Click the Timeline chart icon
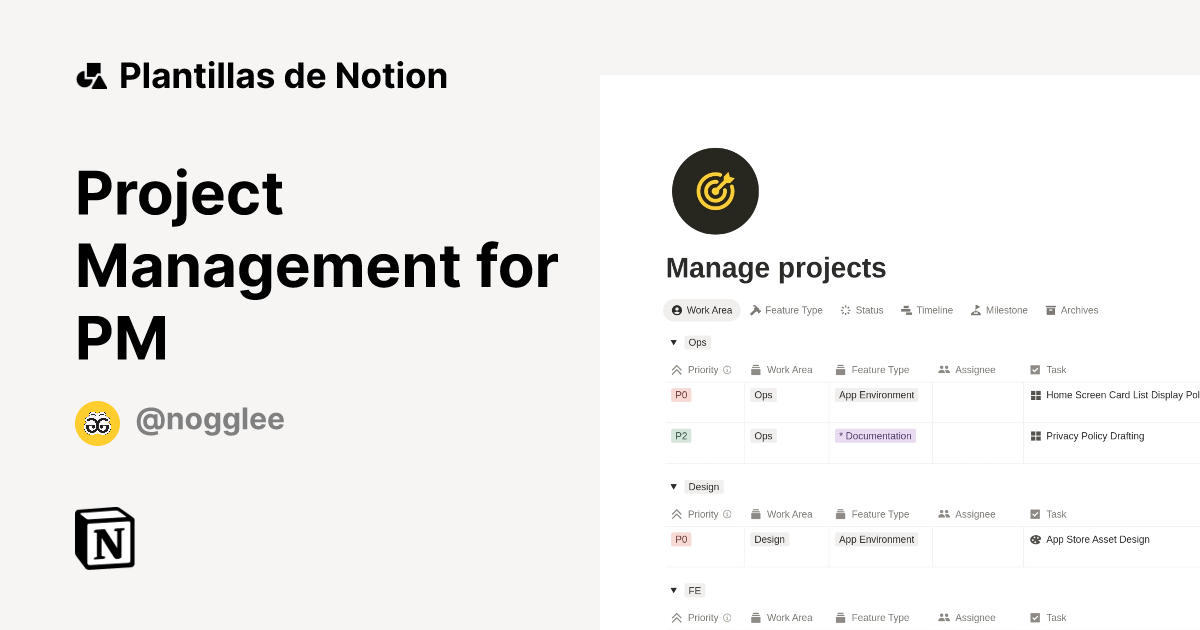 coord(905,310)
